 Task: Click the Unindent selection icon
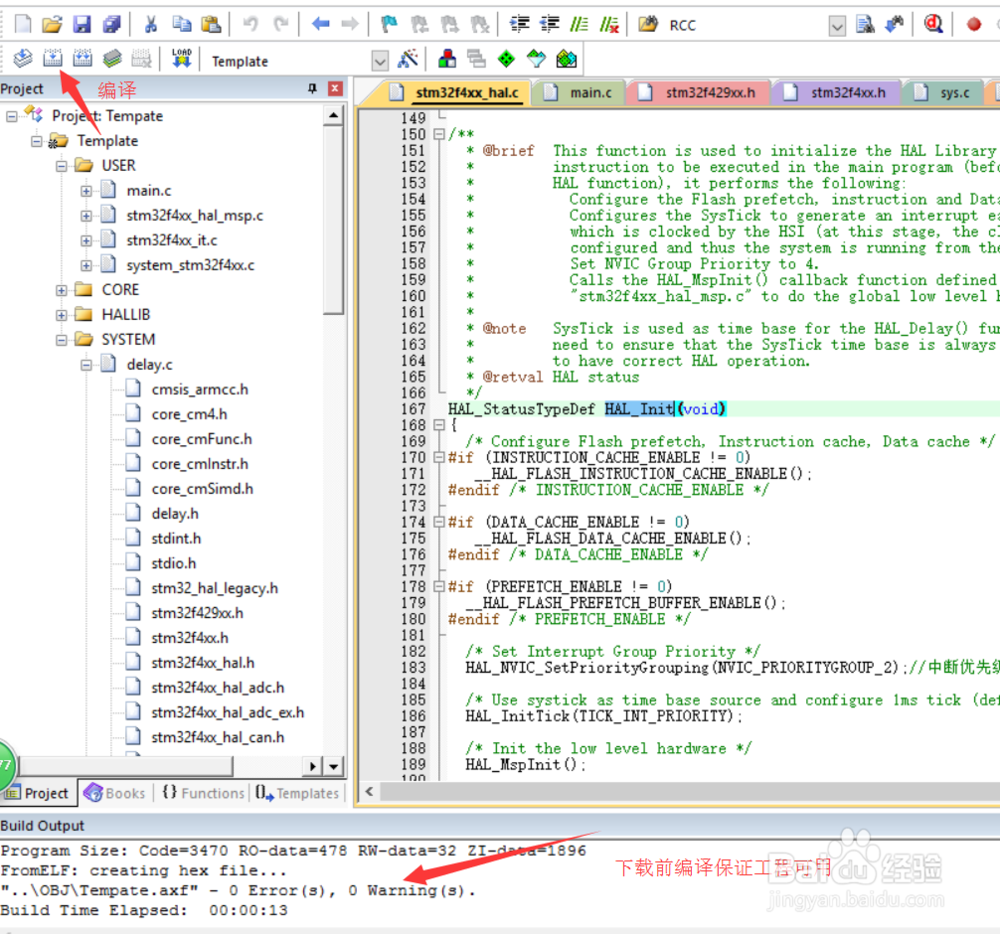[549, 24]
